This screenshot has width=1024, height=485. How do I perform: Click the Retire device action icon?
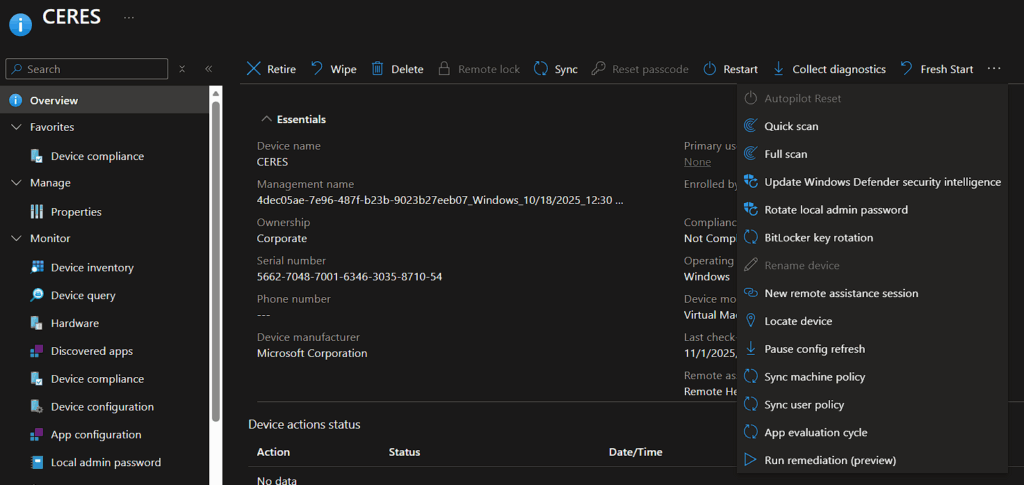pyautogui.click(x=254, y=69)
